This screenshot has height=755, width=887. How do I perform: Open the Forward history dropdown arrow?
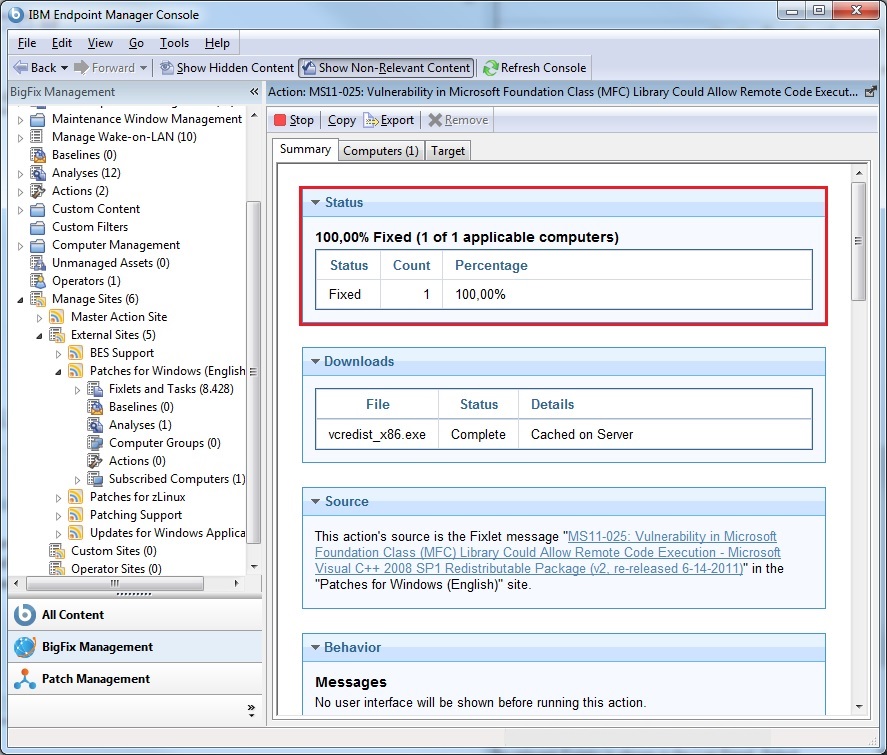143,68
